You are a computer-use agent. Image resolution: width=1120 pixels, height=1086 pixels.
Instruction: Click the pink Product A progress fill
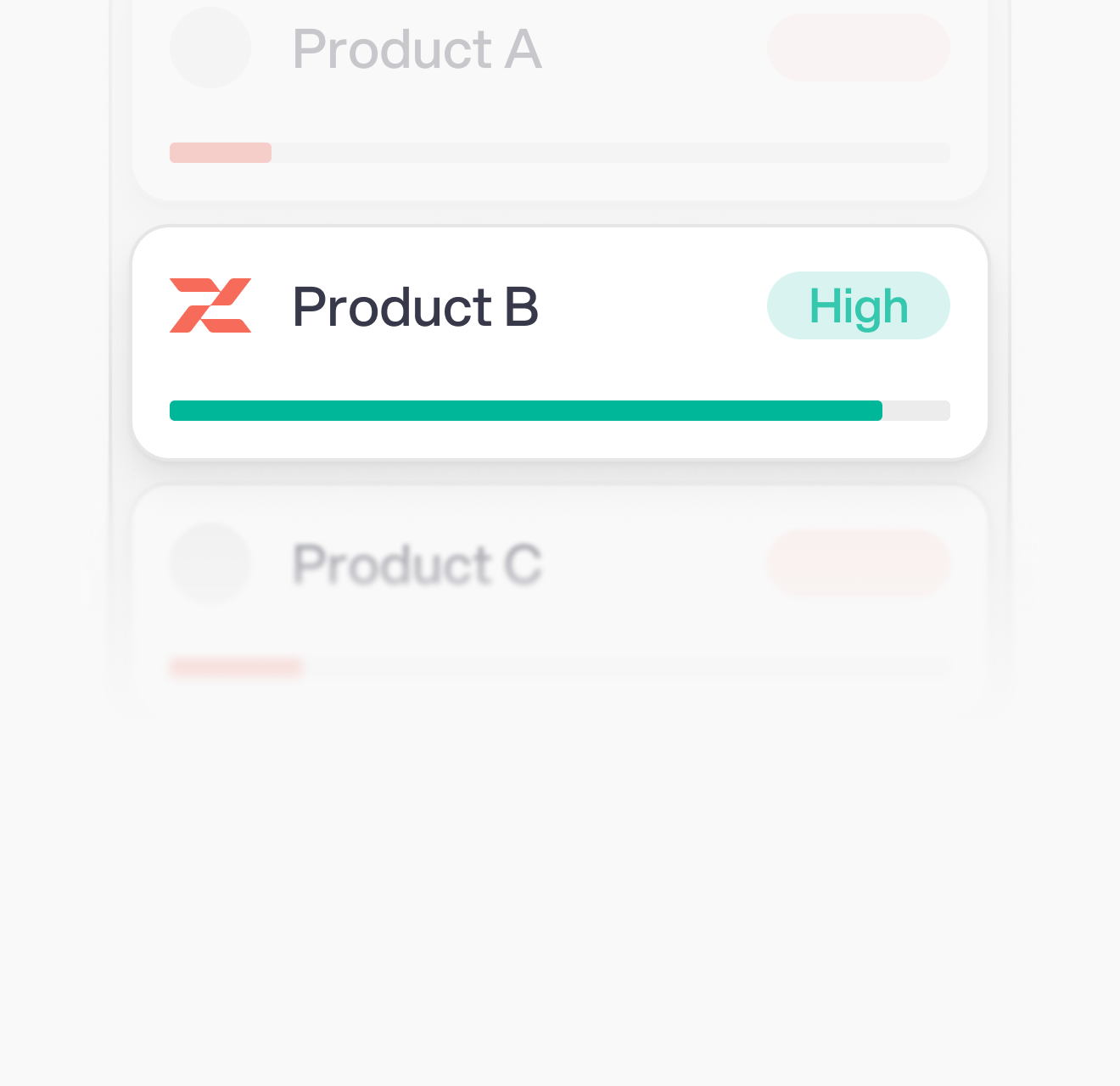click(221, 153)
